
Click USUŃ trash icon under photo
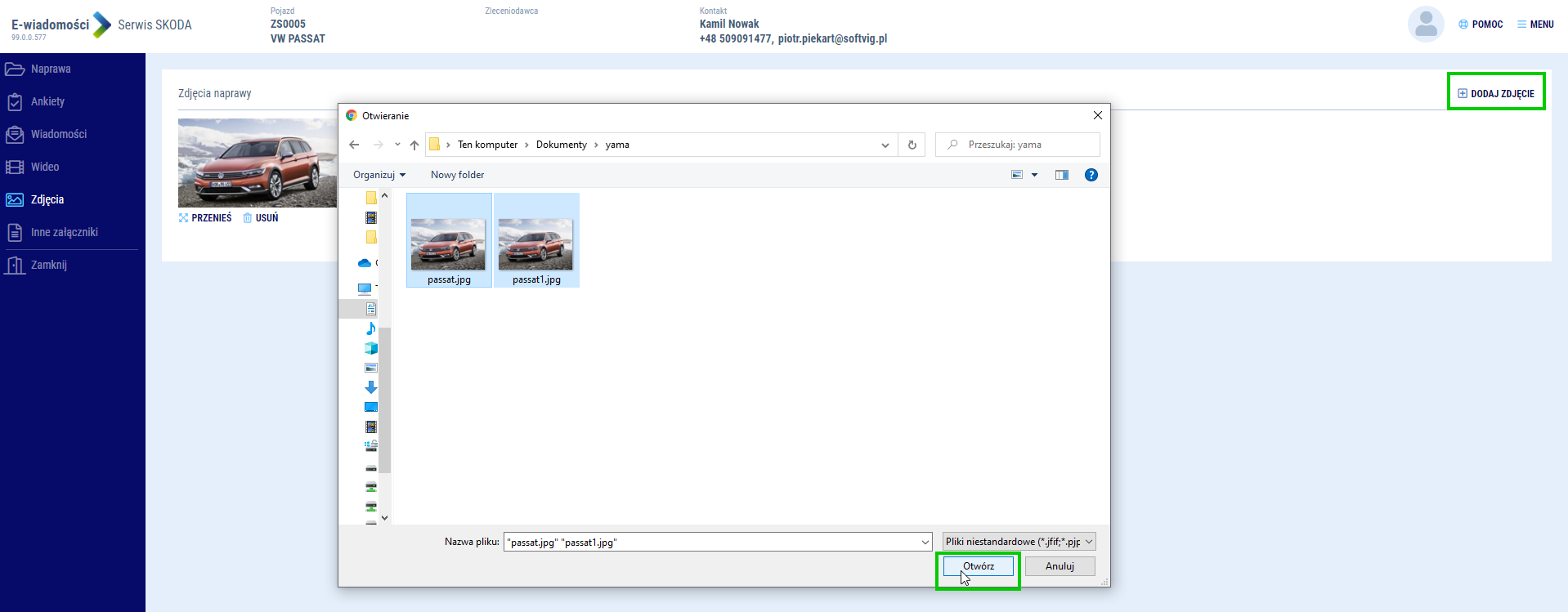[261, 218]
